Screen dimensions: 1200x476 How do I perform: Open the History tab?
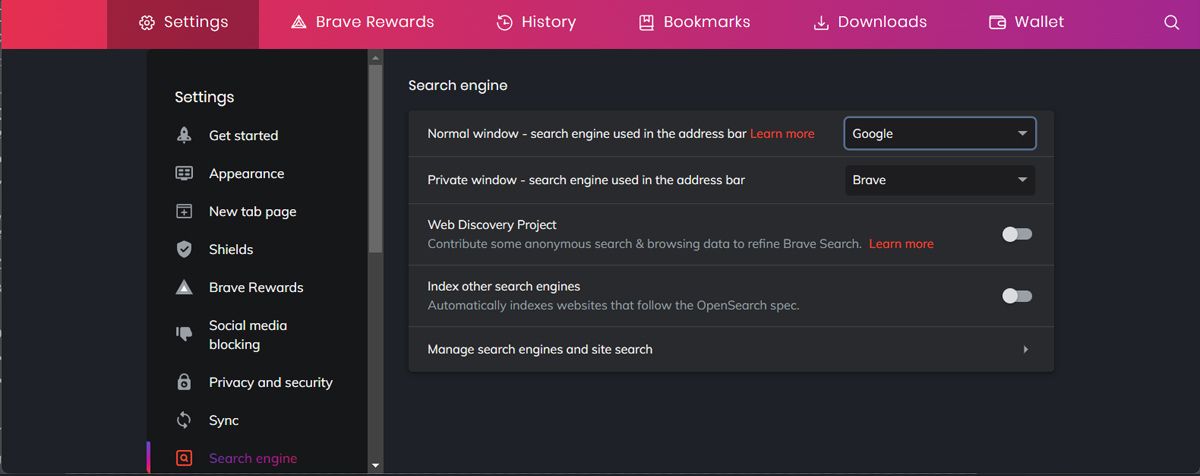(536, 22)
